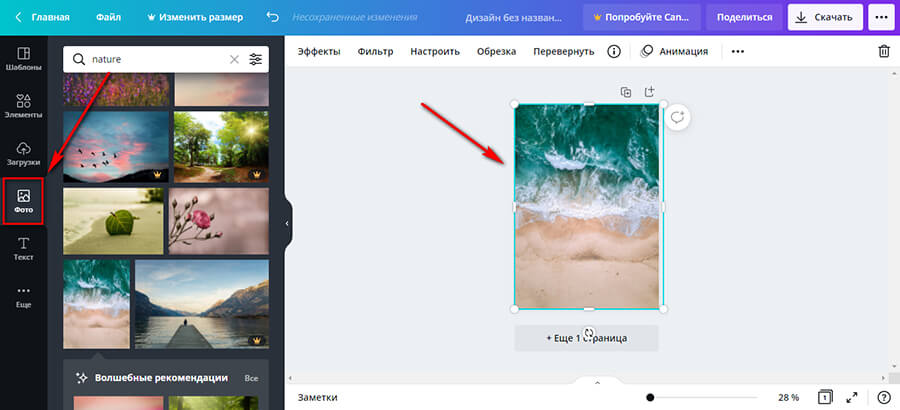Screen dimensions: 900x410
Task: Enter fullscreen presentation mode icon
Action: pos(852,397)
